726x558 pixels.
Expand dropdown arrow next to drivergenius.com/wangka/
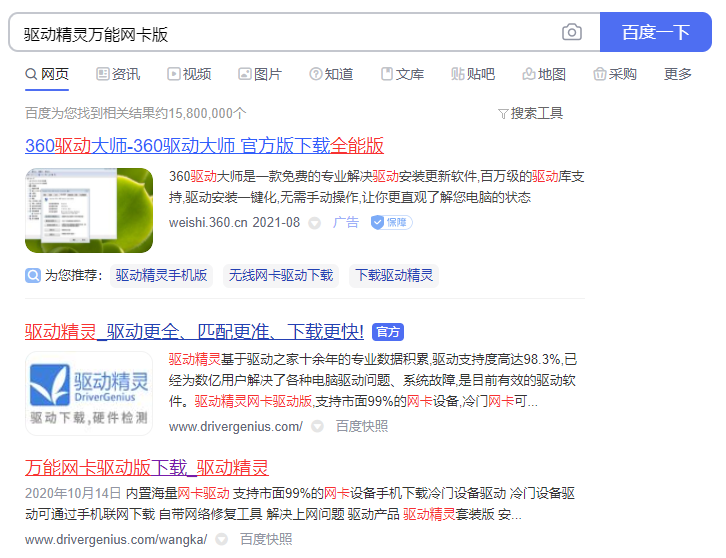pos(222,539)
